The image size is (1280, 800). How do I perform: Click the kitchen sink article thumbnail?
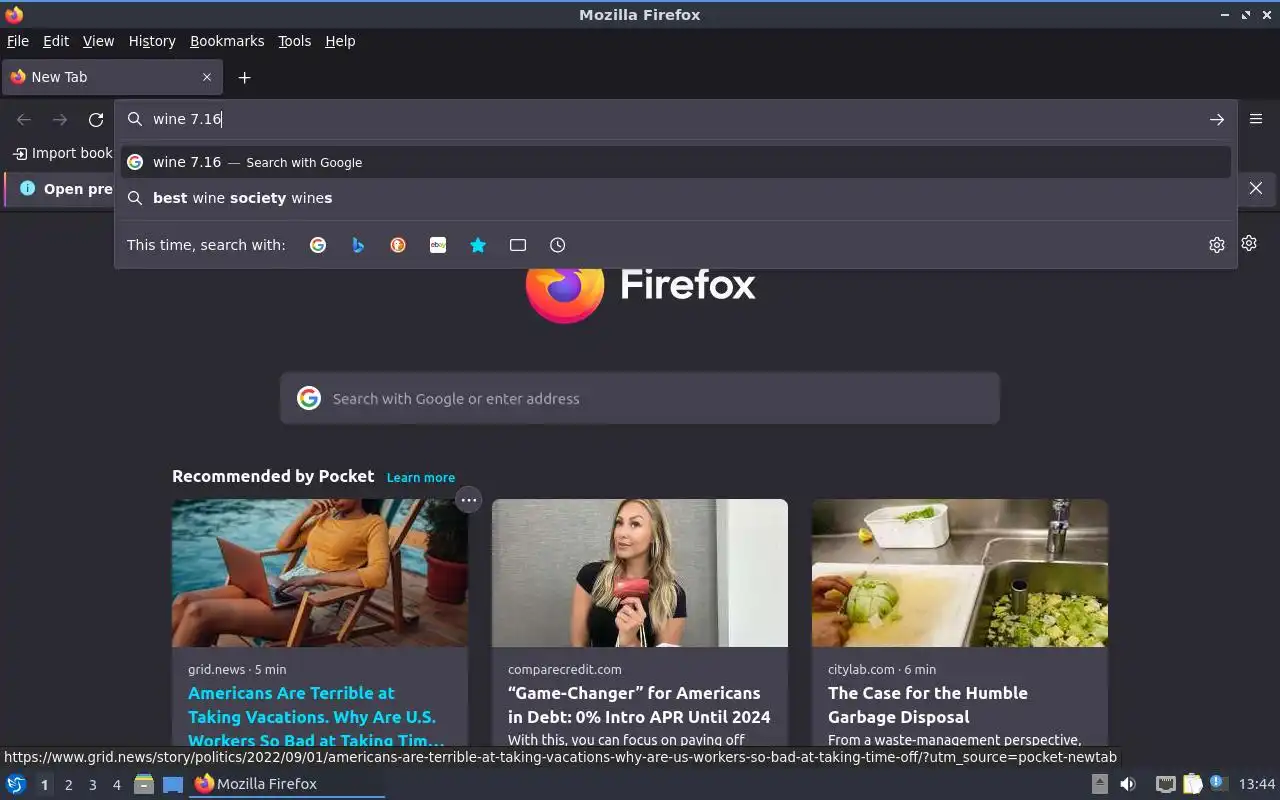click(x=960, y=573)
